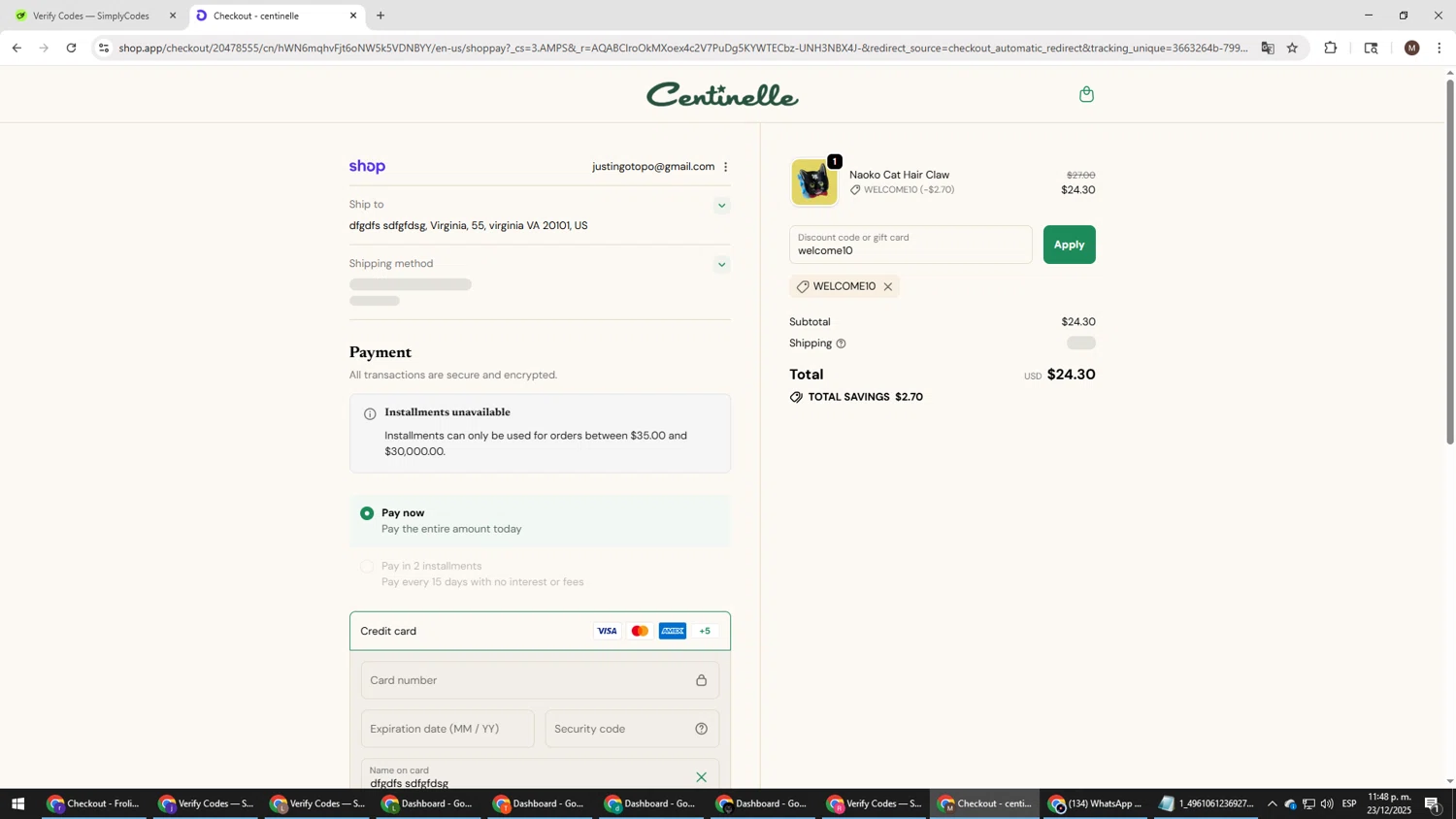Open account options three-dot menu

pos(725,167)
